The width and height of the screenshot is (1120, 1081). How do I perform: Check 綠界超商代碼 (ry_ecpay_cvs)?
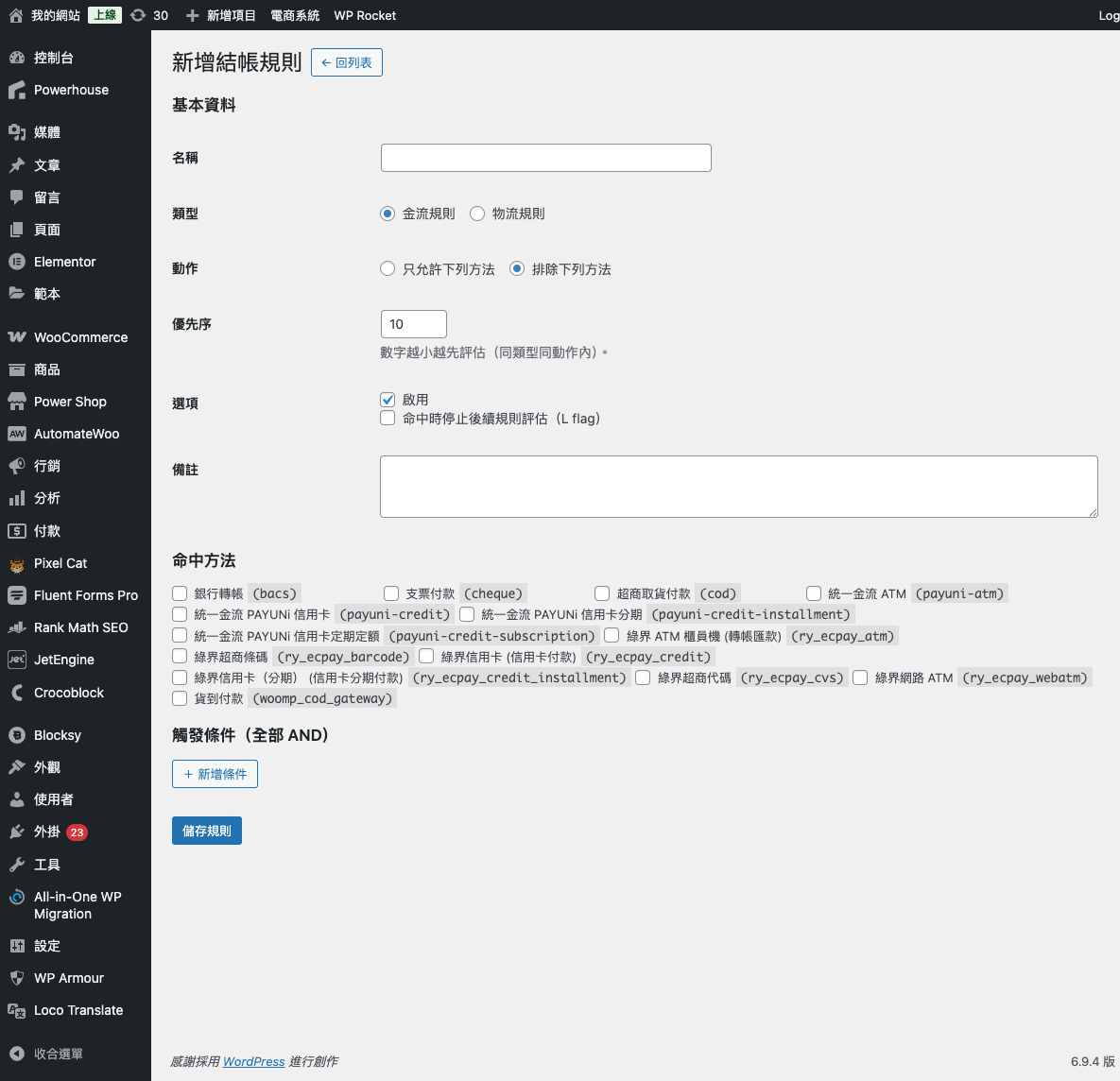coord(643,678)
